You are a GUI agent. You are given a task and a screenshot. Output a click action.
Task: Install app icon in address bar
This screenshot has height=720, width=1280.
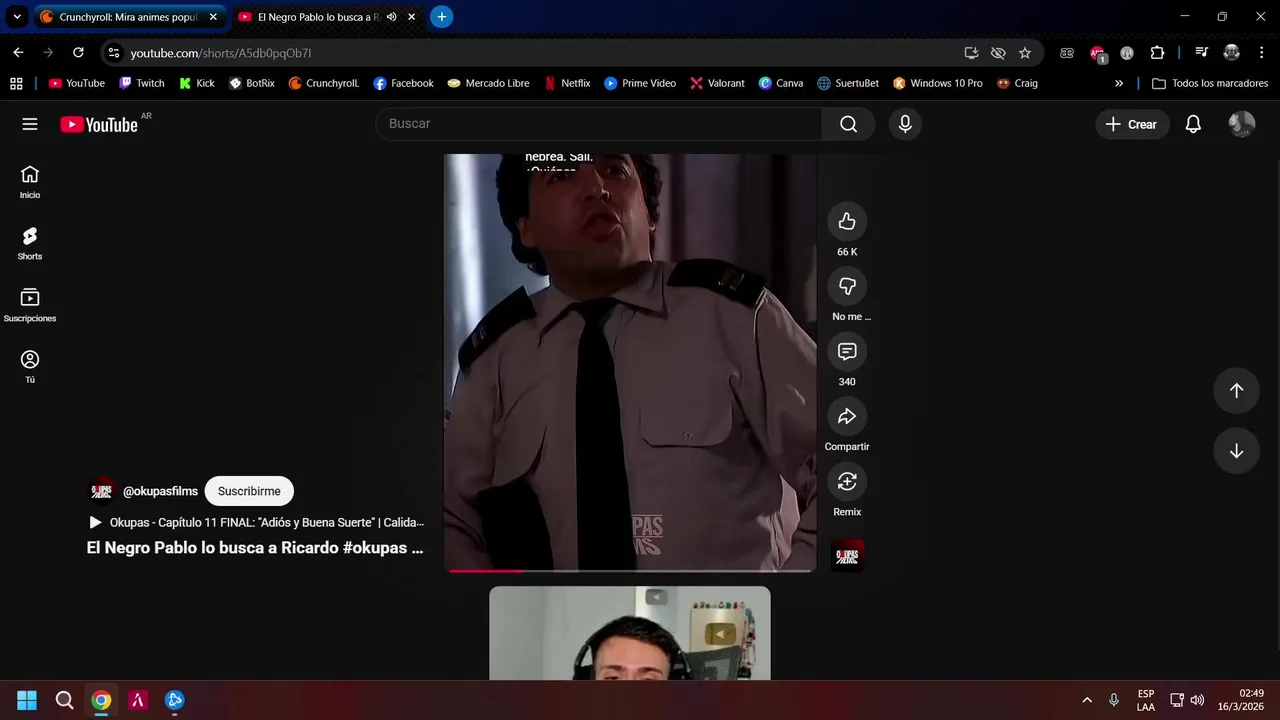[x=971, y=53]
